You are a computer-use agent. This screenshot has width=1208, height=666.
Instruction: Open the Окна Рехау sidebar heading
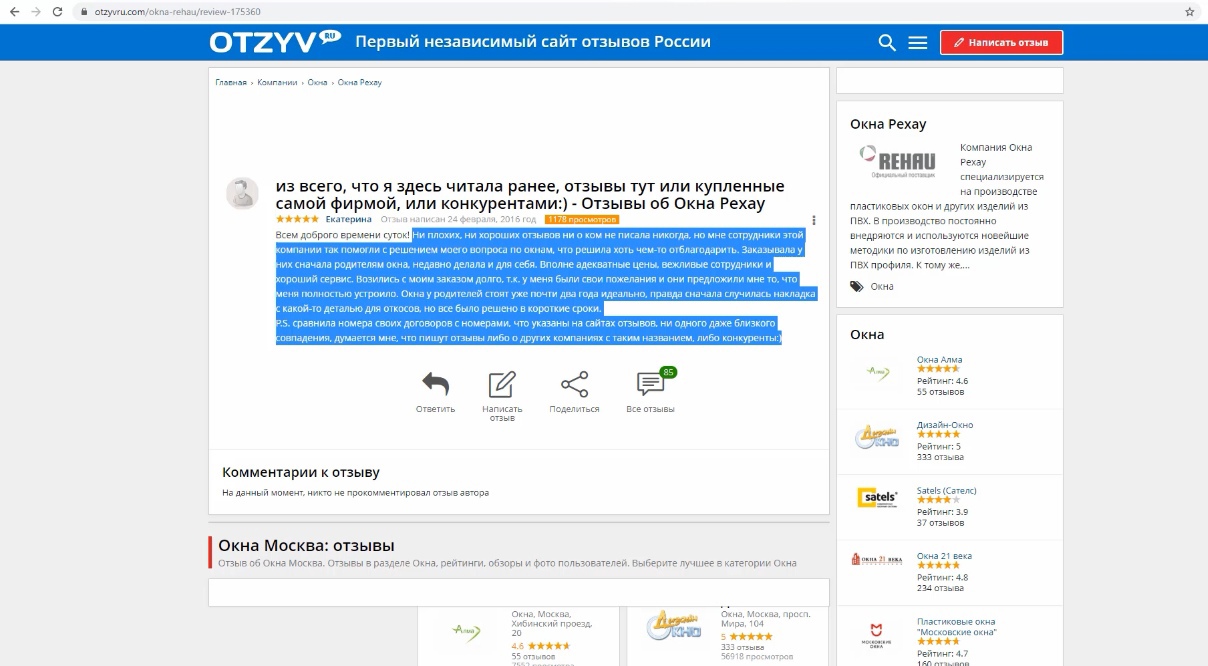(888, 124)
